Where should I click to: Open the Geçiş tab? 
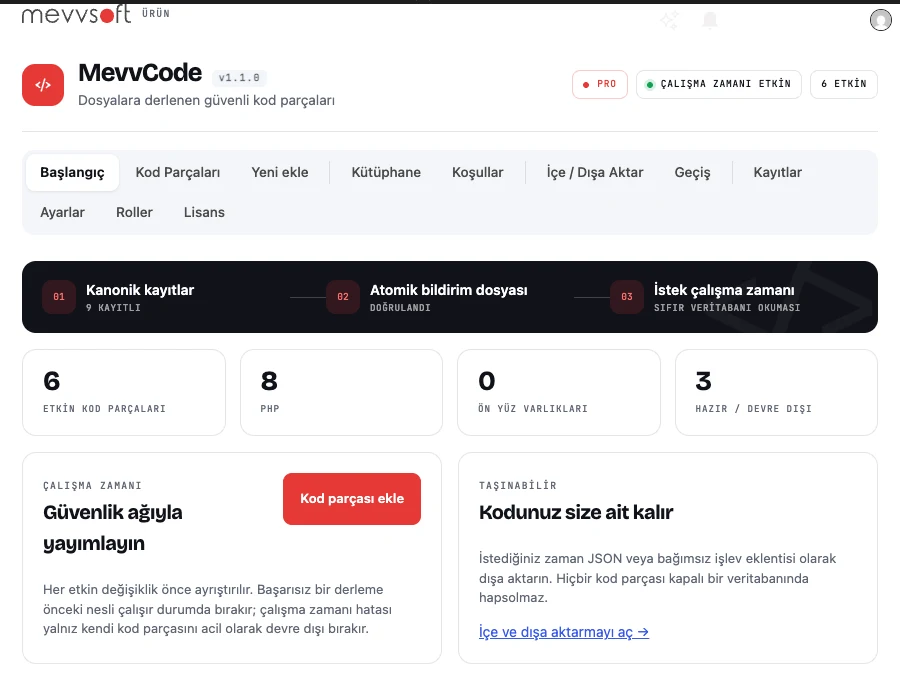(x=692, y=172)
